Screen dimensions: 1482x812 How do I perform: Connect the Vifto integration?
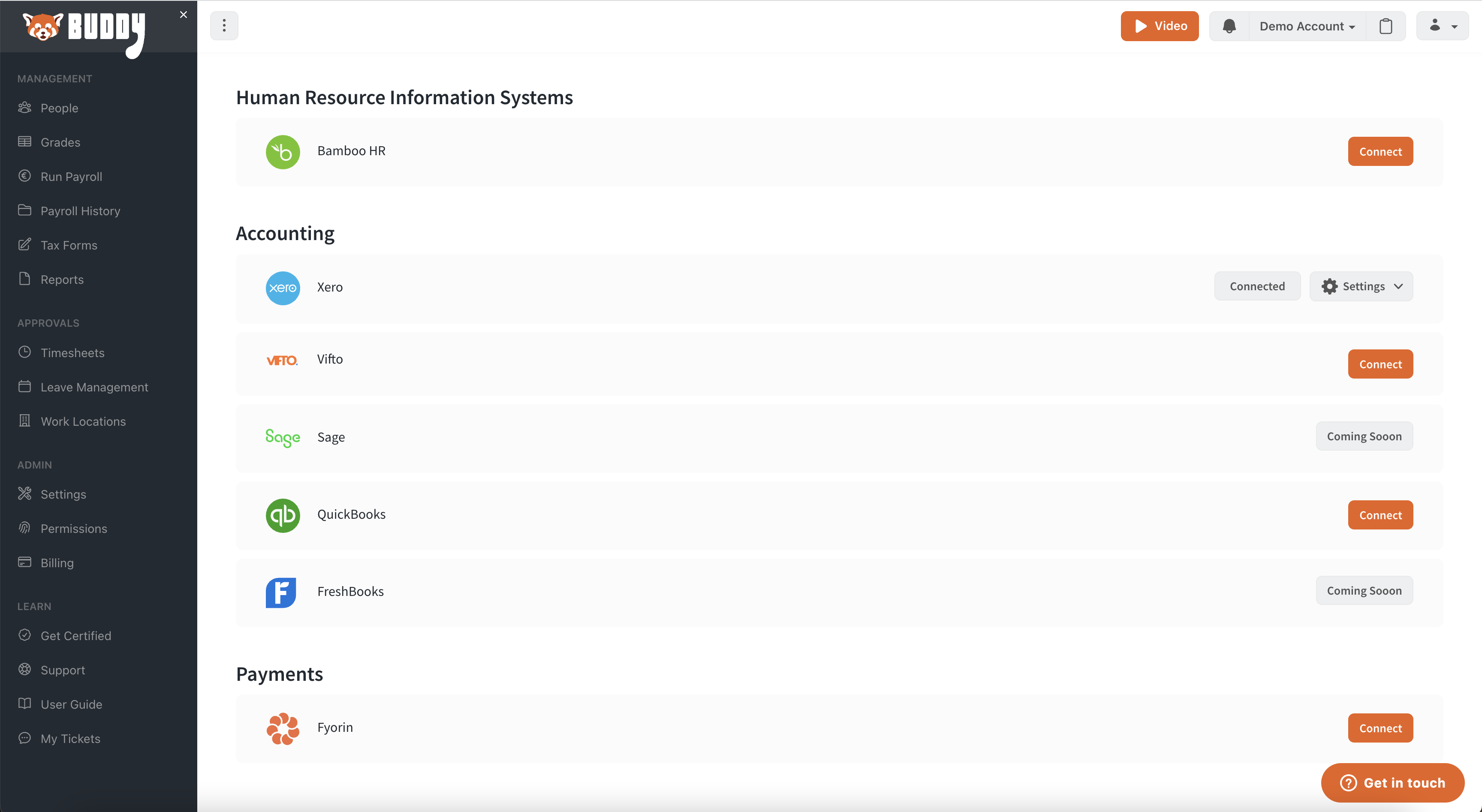click(1380, 364)
